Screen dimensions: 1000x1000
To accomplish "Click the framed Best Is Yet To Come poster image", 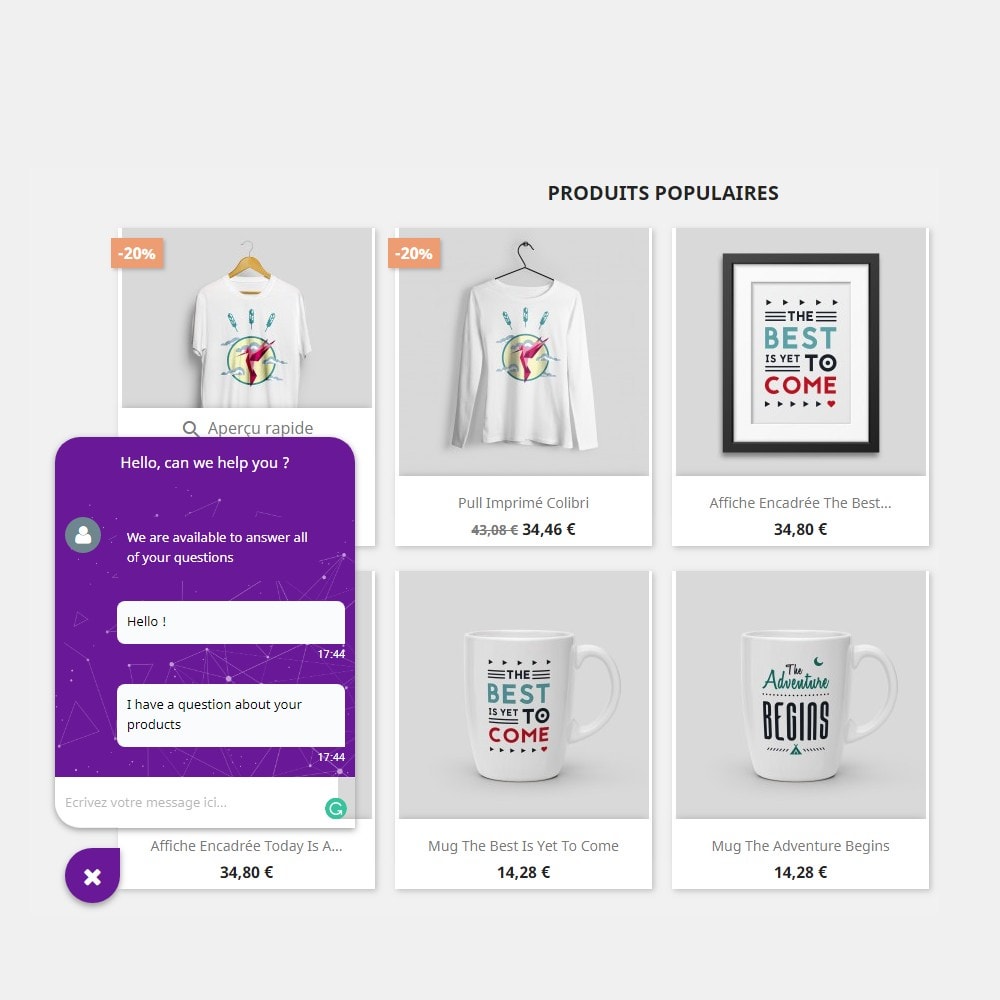I will coord(800,351).
